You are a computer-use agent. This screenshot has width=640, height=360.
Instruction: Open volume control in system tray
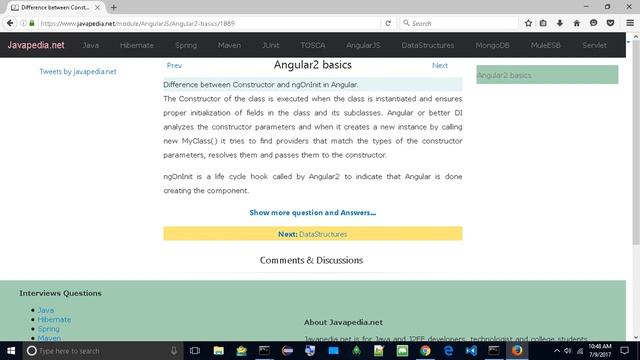click(x=568, y=351)
